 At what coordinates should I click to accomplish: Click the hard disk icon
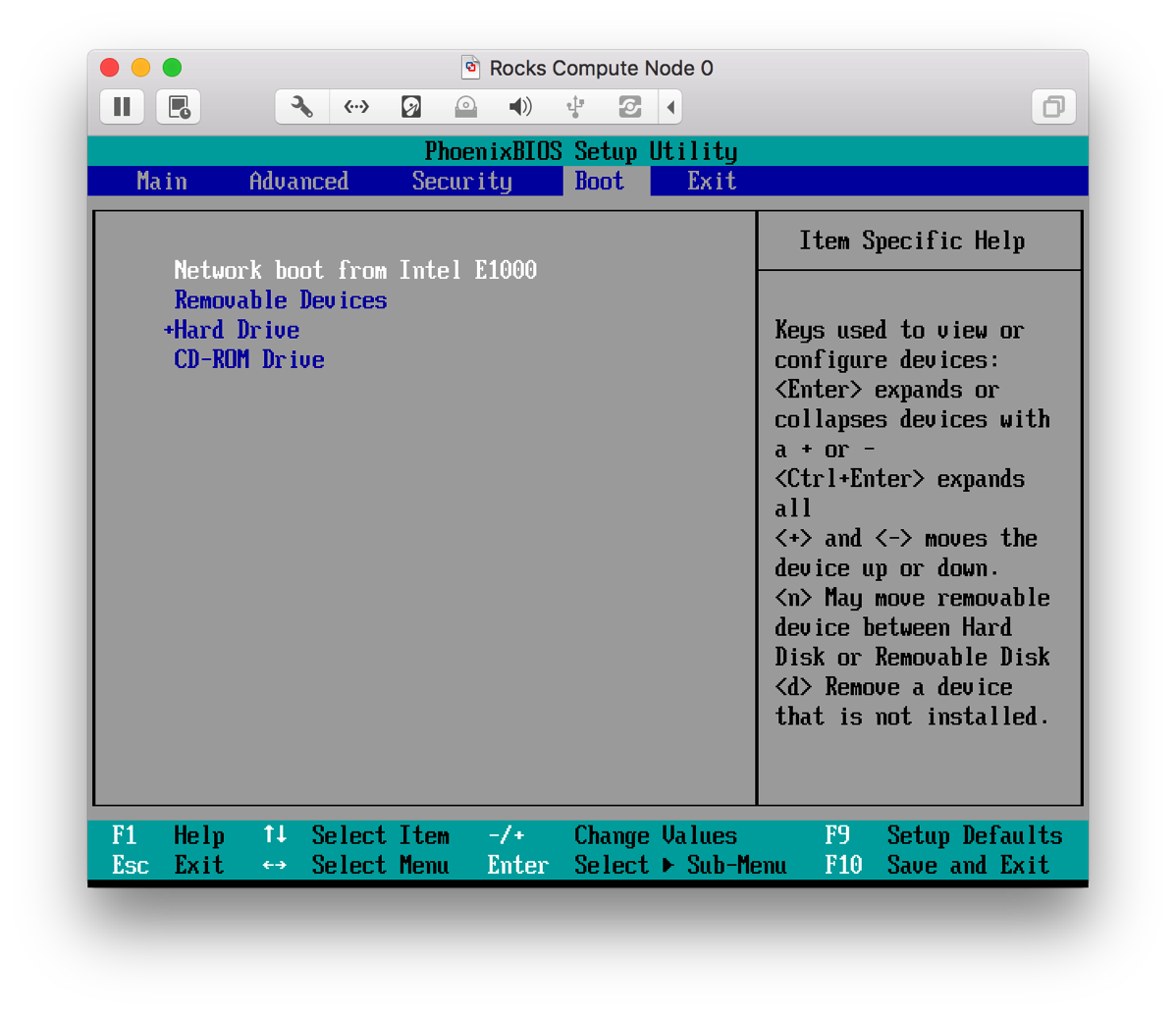tap(411, 106)
